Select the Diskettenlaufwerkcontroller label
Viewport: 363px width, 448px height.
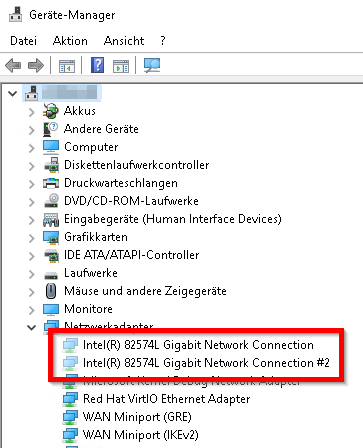click(x=136, y=165)
